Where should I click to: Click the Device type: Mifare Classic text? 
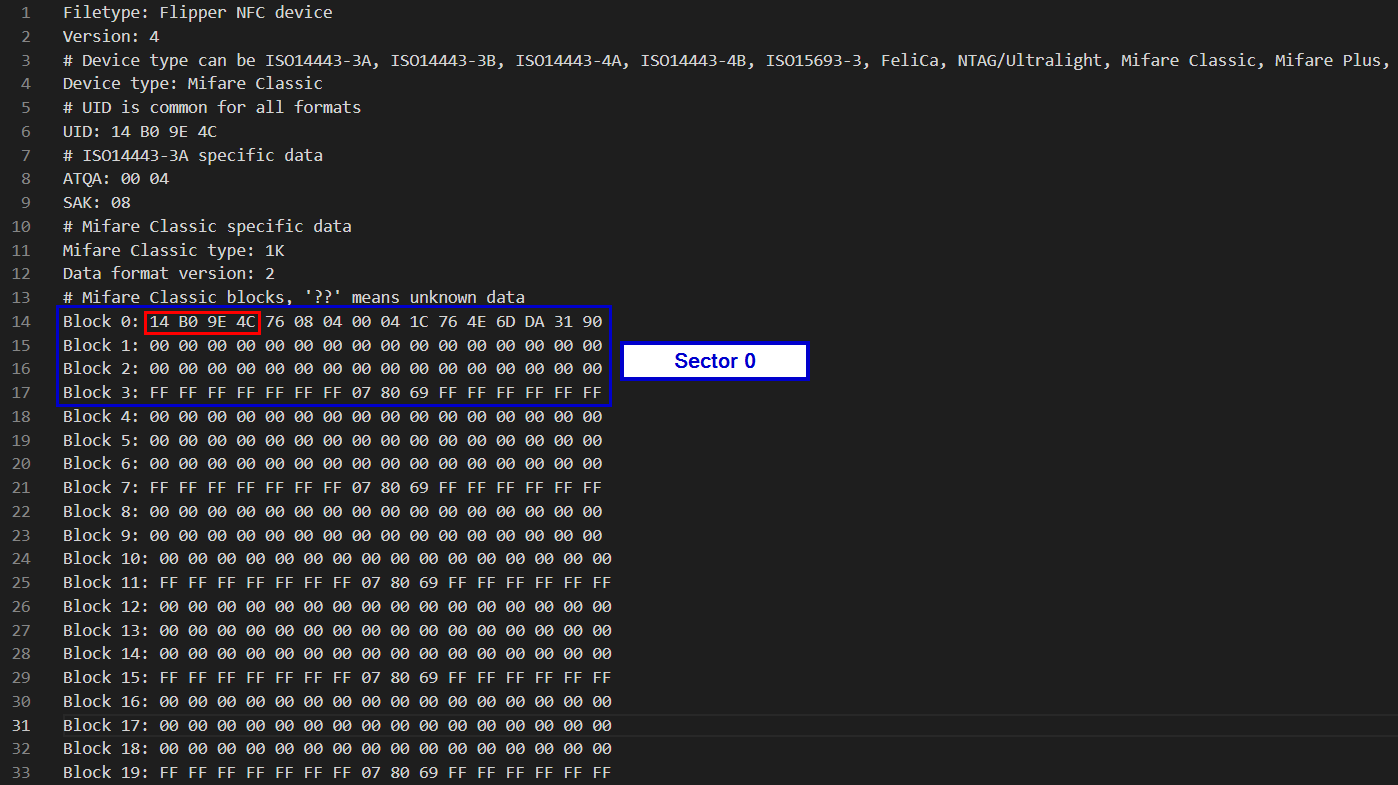pos(192,84)
